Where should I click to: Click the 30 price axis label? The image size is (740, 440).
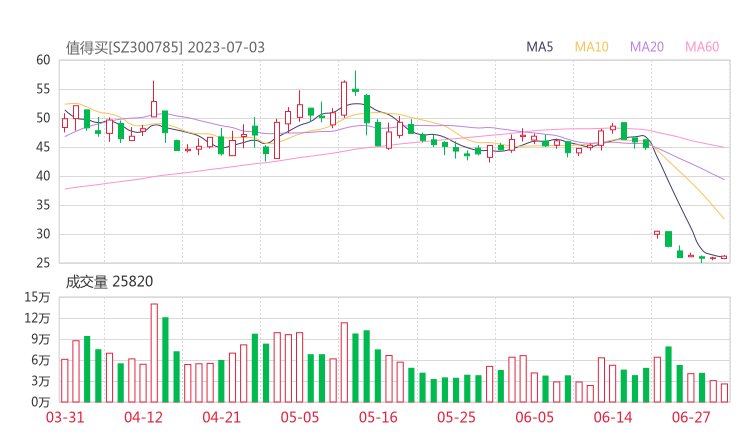click(43, 234)
